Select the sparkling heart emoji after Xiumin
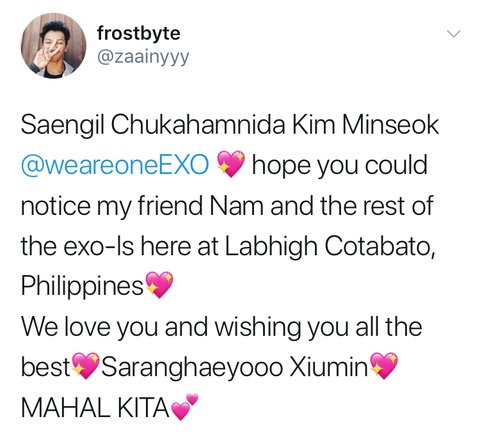Screen dimensions: 480x435 [x=384, y=365]
